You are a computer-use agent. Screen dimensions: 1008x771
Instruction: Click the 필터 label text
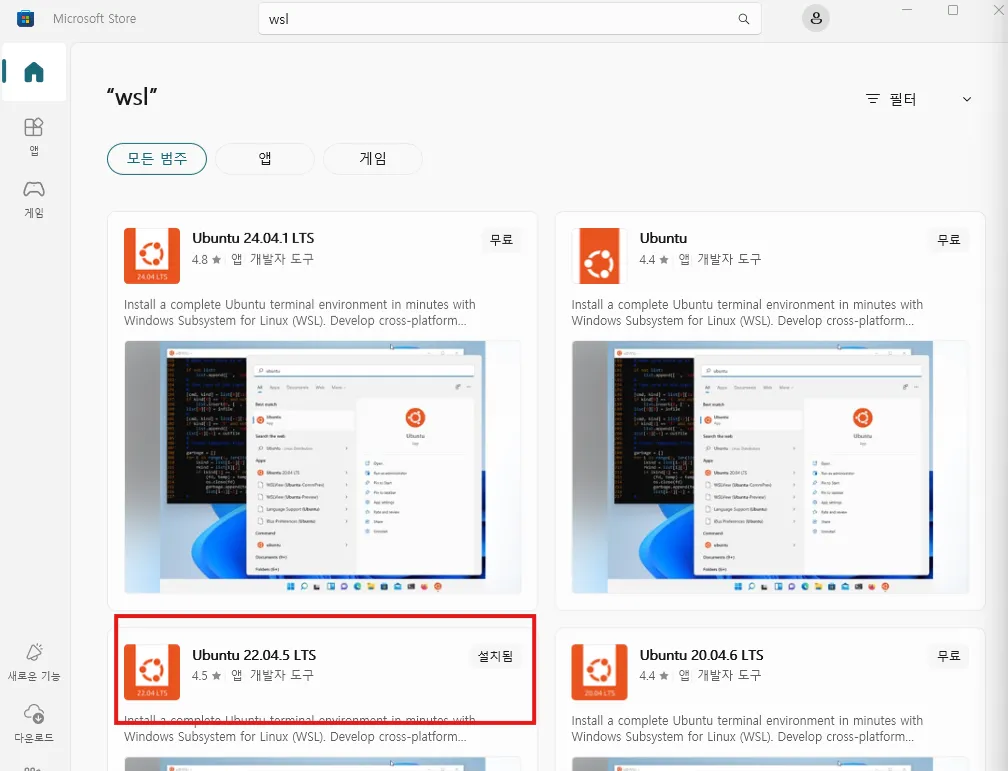903,99
